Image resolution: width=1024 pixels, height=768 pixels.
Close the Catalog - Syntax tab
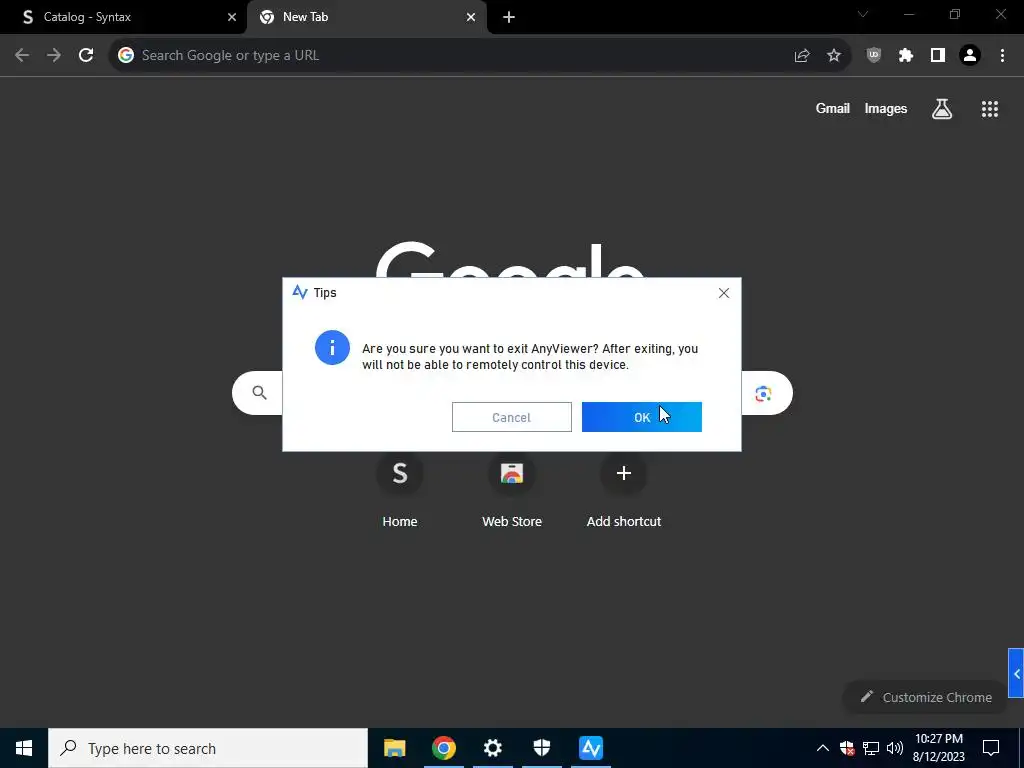click(231, 17)
